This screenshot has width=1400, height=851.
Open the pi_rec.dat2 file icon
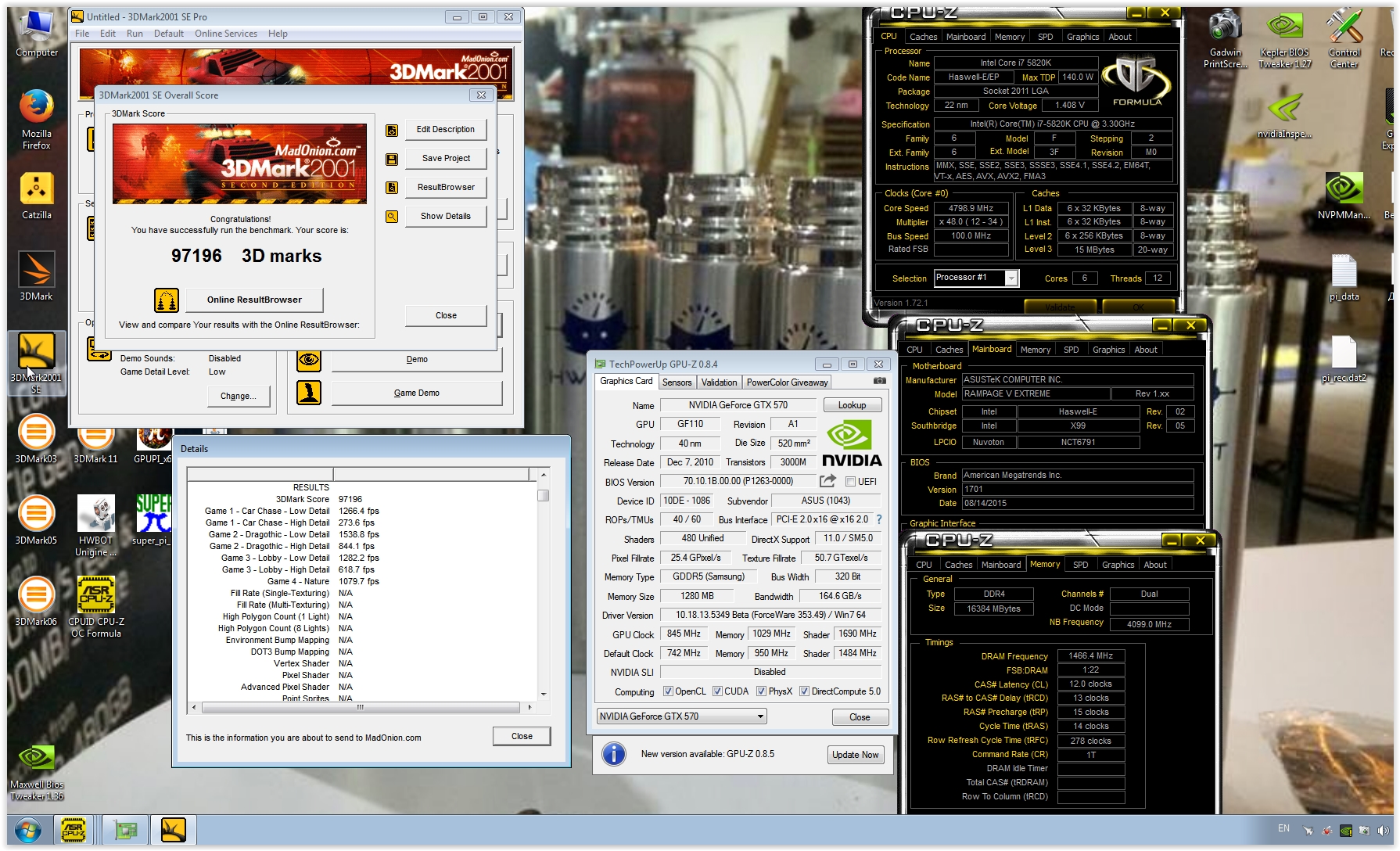(1344, 359)
